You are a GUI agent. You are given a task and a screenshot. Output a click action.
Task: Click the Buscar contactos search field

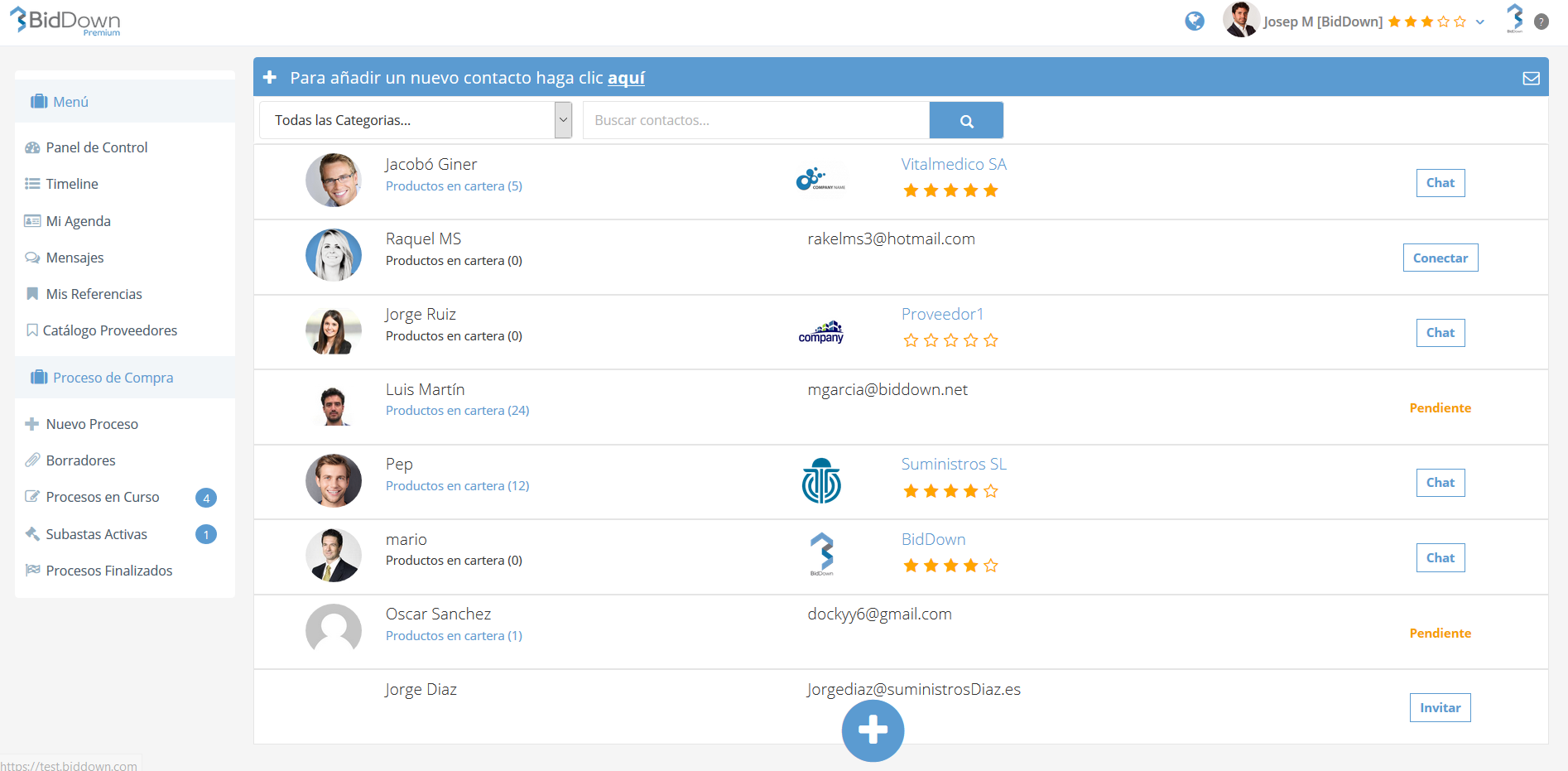(755, 120)
